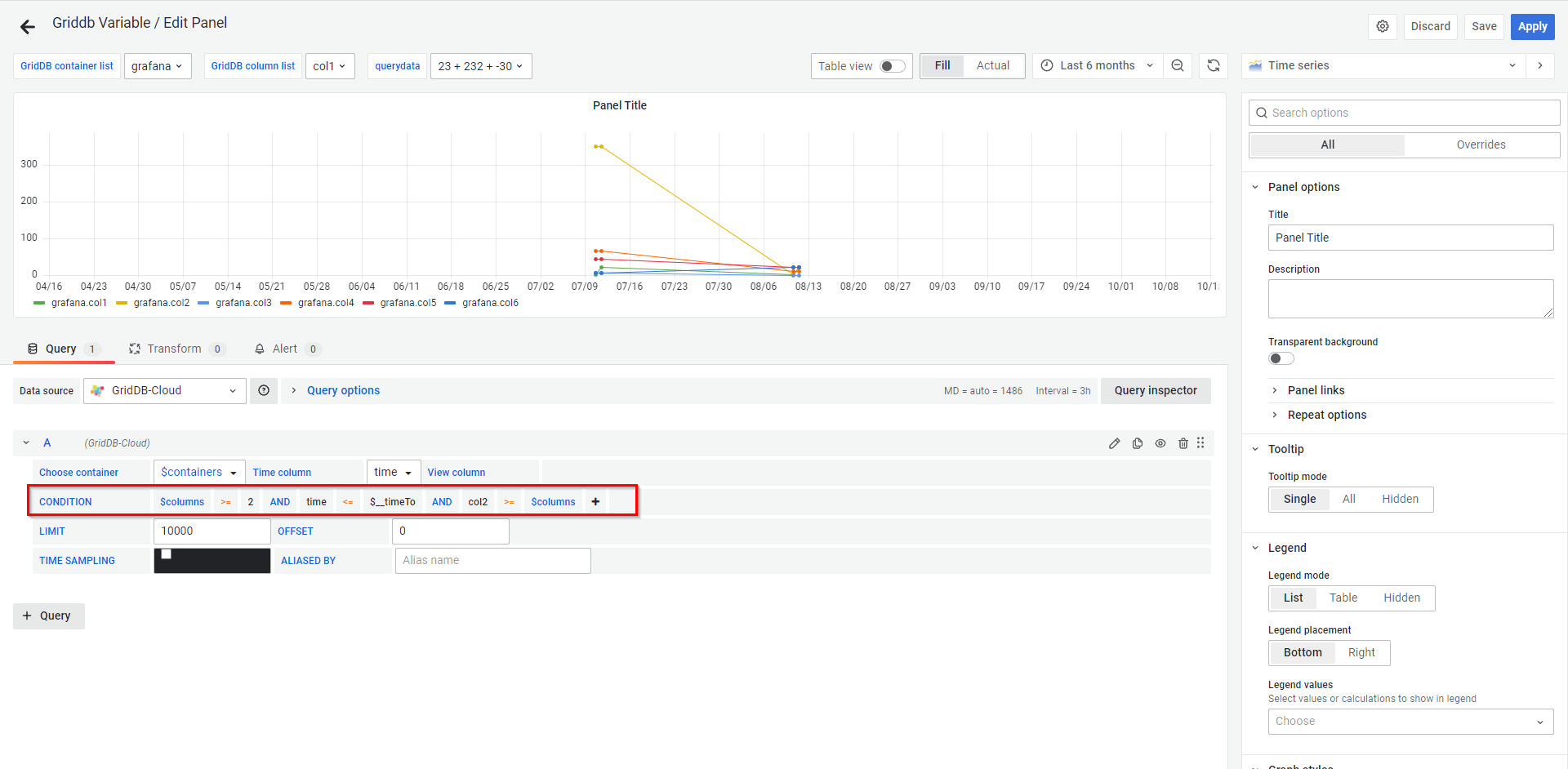The height and width of the screenshot is (769, 1568).
Task: Toggle Table view switch
Action: (892, 66)
